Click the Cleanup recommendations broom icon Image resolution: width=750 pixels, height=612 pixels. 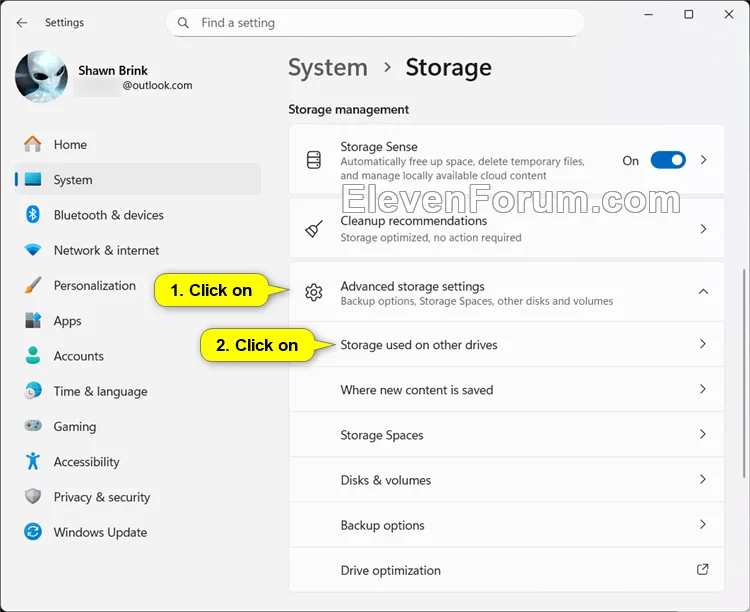pos(314,229)
